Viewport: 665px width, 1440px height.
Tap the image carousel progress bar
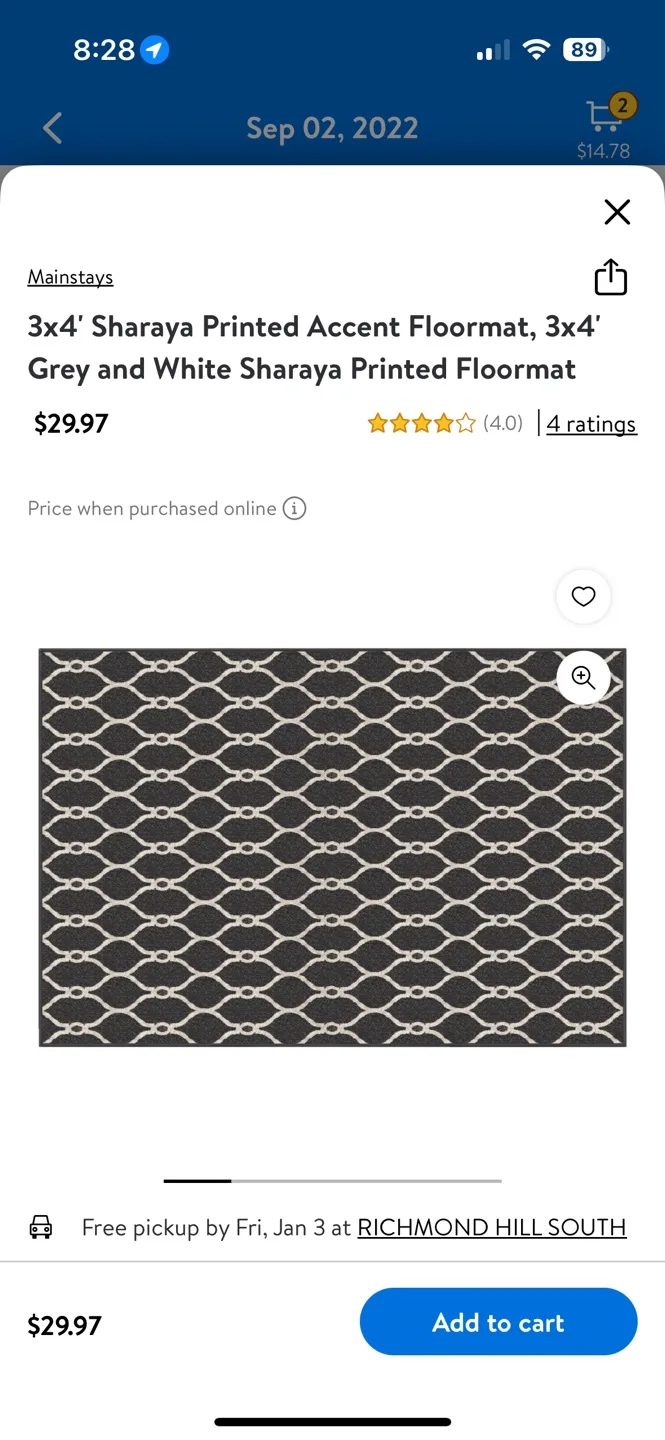coord(332,1180)
